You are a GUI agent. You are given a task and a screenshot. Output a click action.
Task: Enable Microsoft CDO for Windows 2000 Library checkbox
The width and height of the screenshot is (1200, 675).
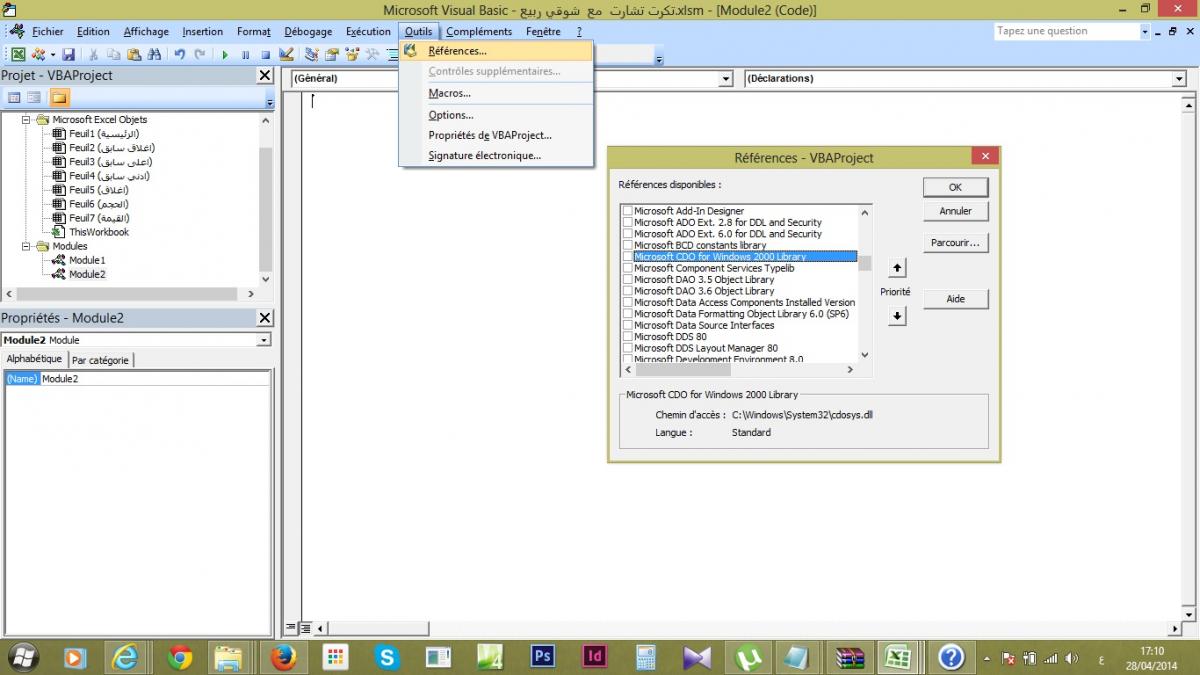[627, 257]
